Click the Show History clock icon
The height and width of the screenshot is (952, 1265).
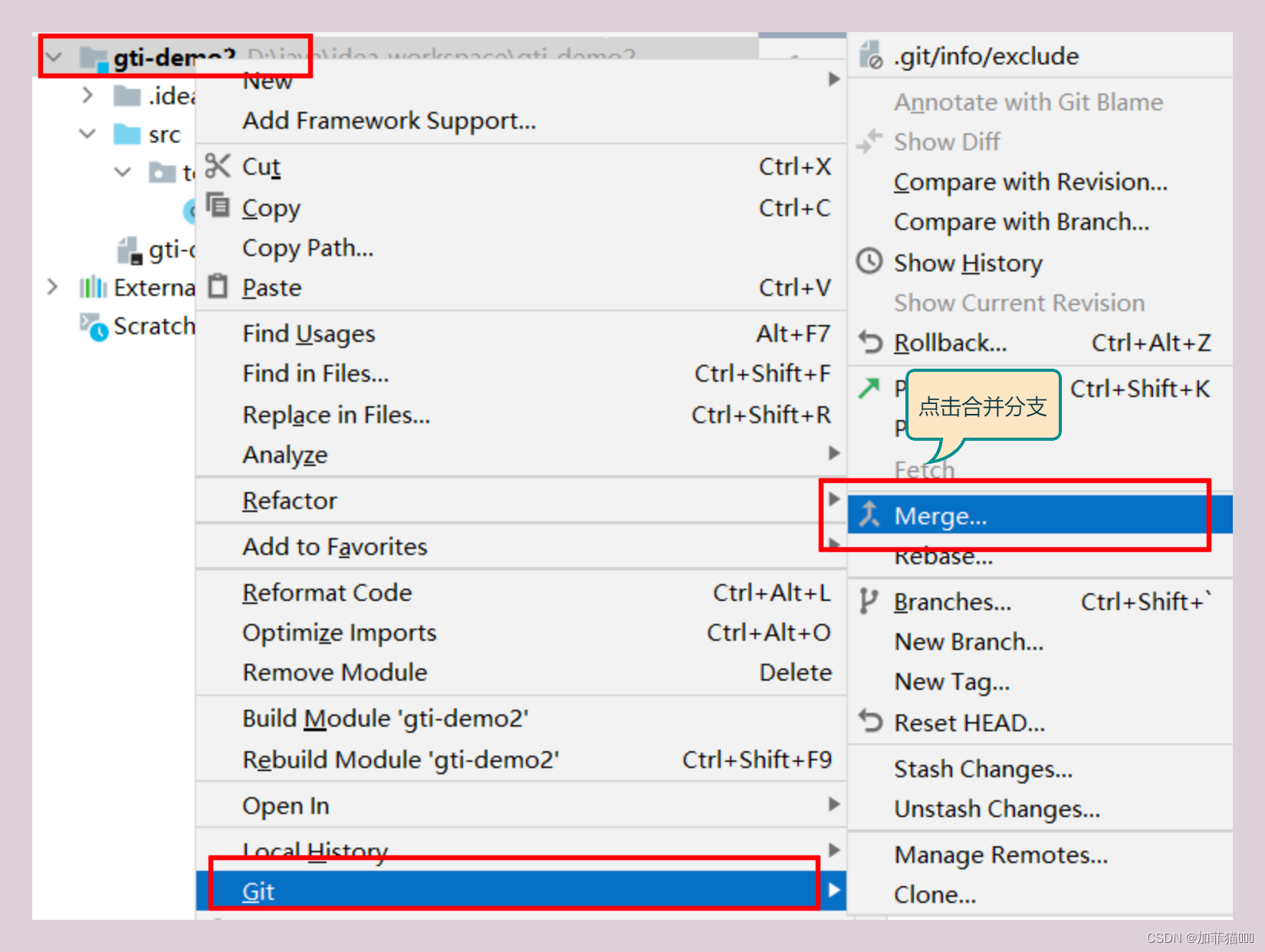pyautogui.click(x=869, y=261)
